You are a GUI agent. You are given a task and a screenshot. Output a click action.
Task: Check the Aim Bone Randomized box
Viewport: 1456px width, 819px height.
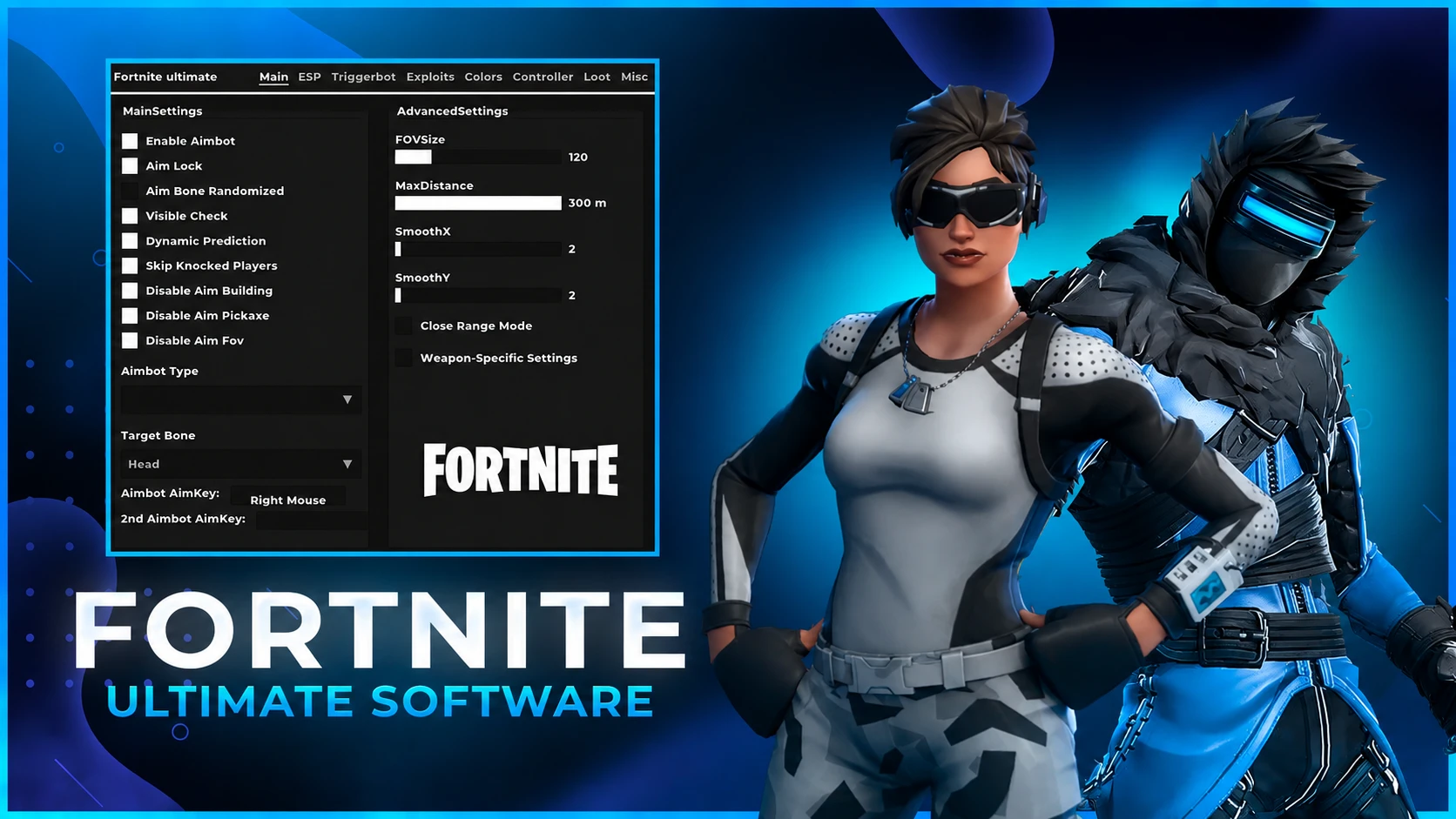pyautogui.click(x=130, y=191)
